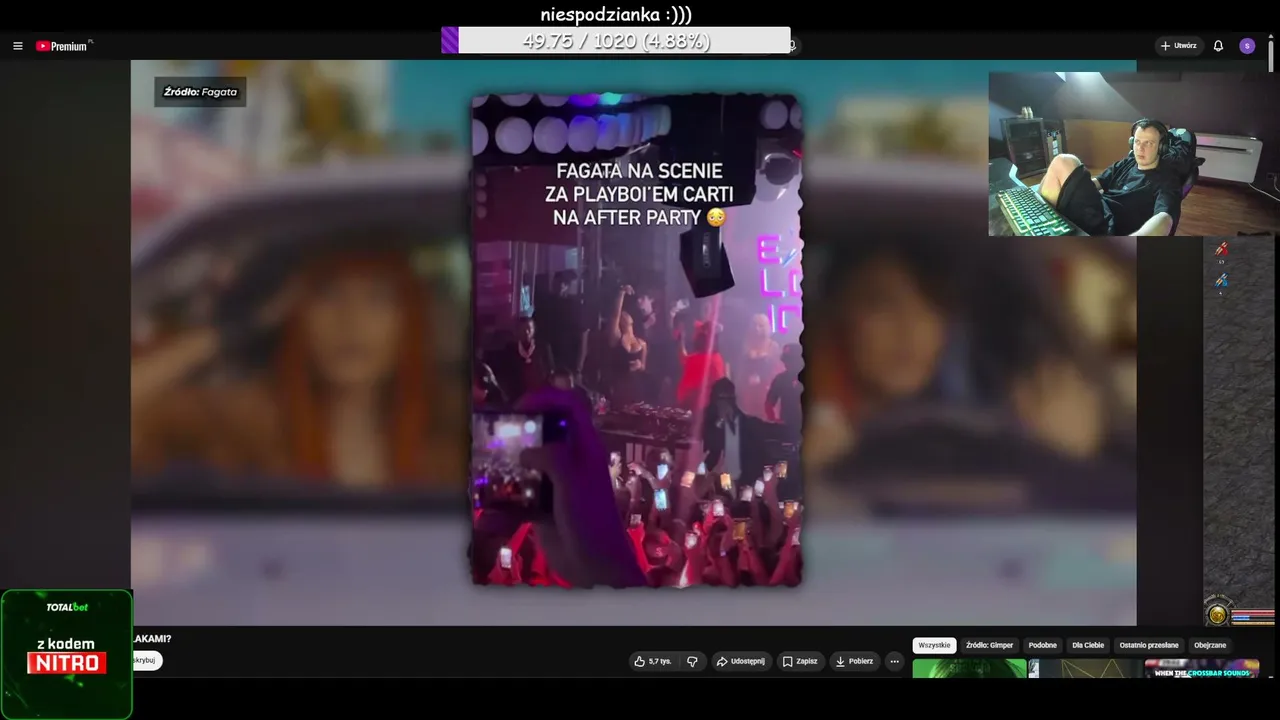The height and width of the screenshot is (720, 1280).
Task: Go to YouTube Premium home logo
Action: pos(63,46)
